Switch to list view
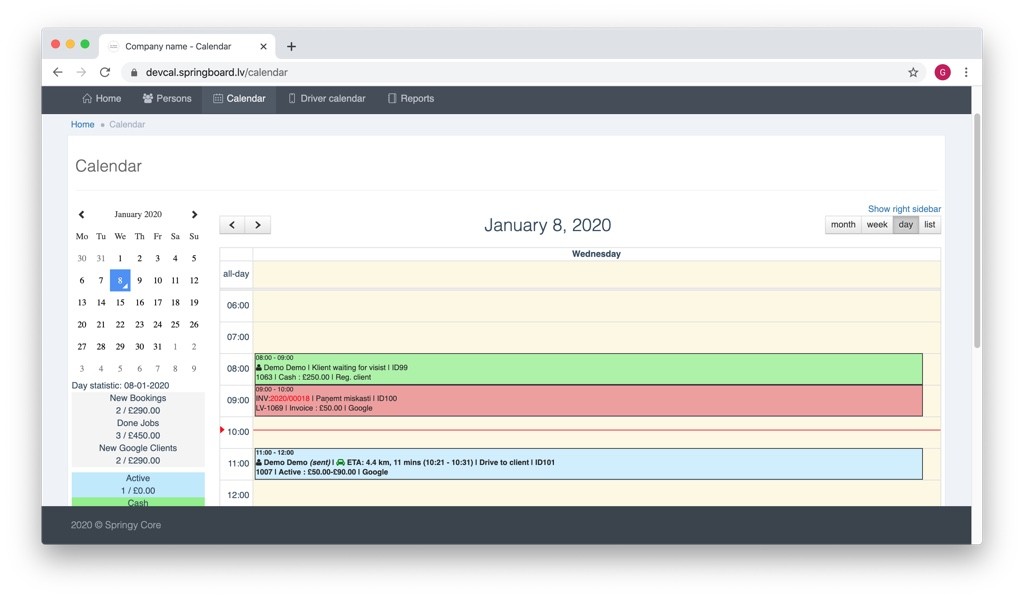 (929, 225)
